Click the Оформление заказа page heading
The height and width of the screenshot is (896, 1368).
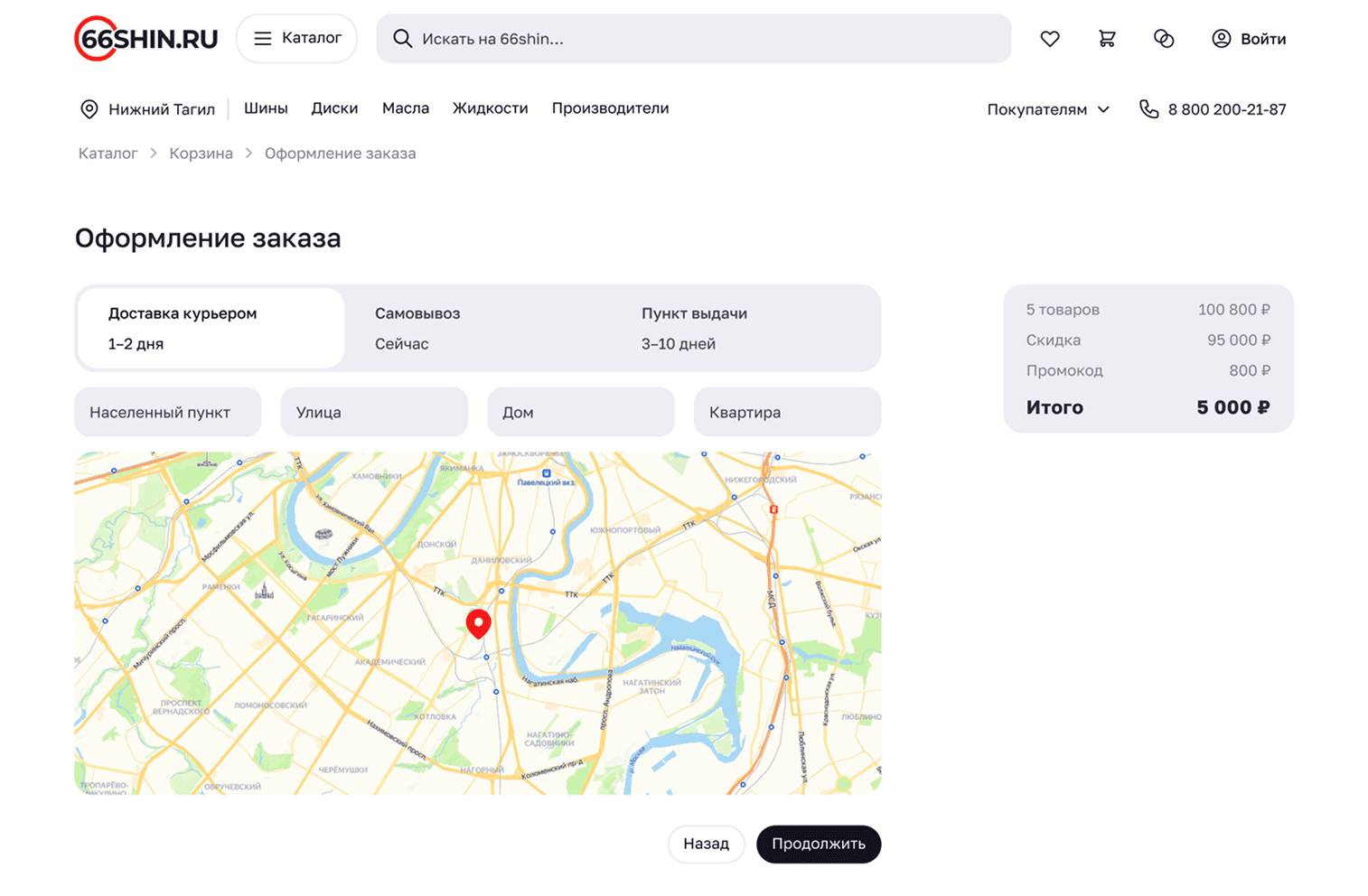coord(208,238)
